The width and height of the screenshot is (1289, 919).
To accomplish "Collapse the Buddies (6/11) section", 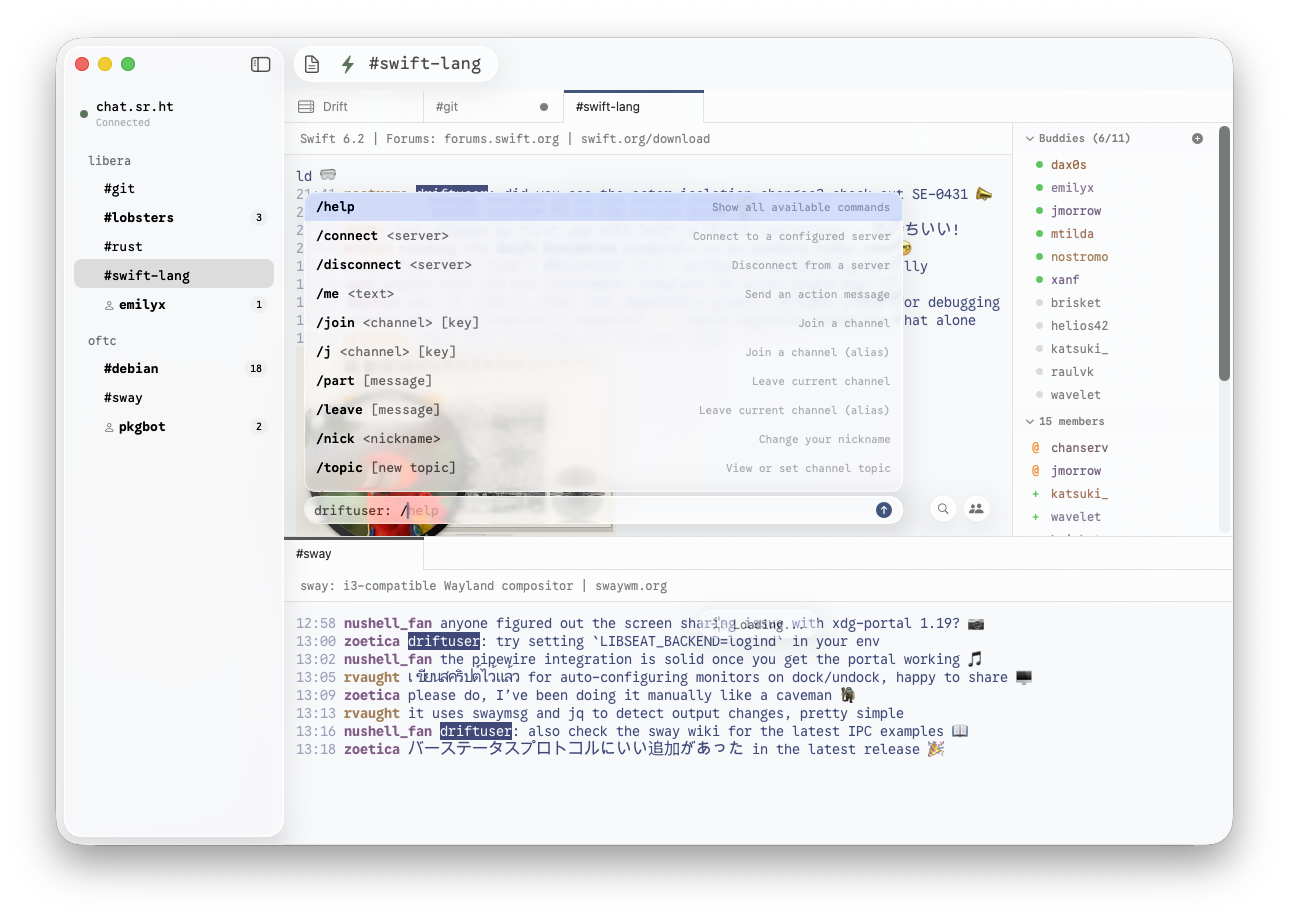I will (x=1028, y=138).
